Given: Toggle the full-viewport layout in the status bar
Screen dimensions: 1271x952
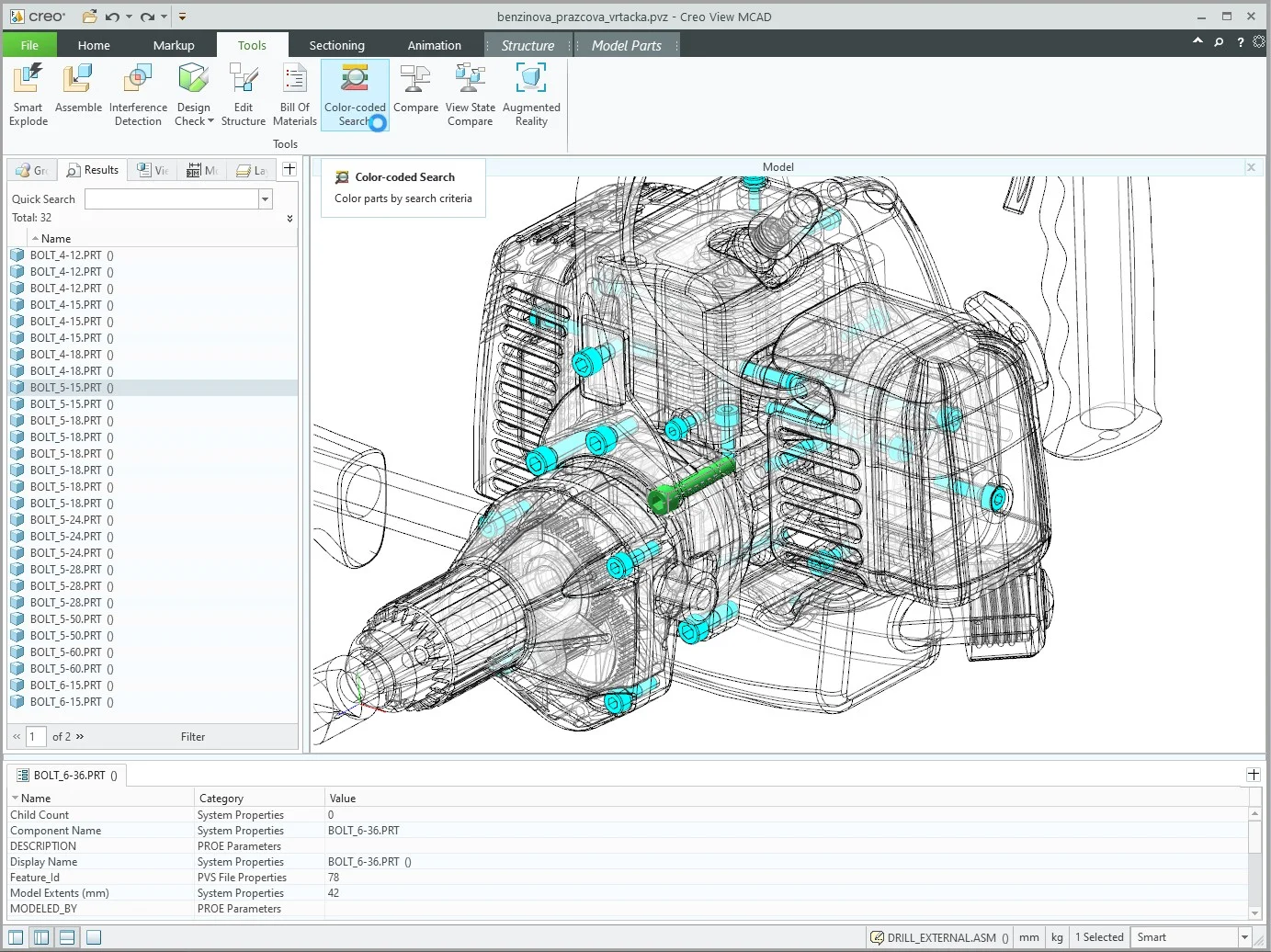Looking at the screenshot, I should click(94, 936).
